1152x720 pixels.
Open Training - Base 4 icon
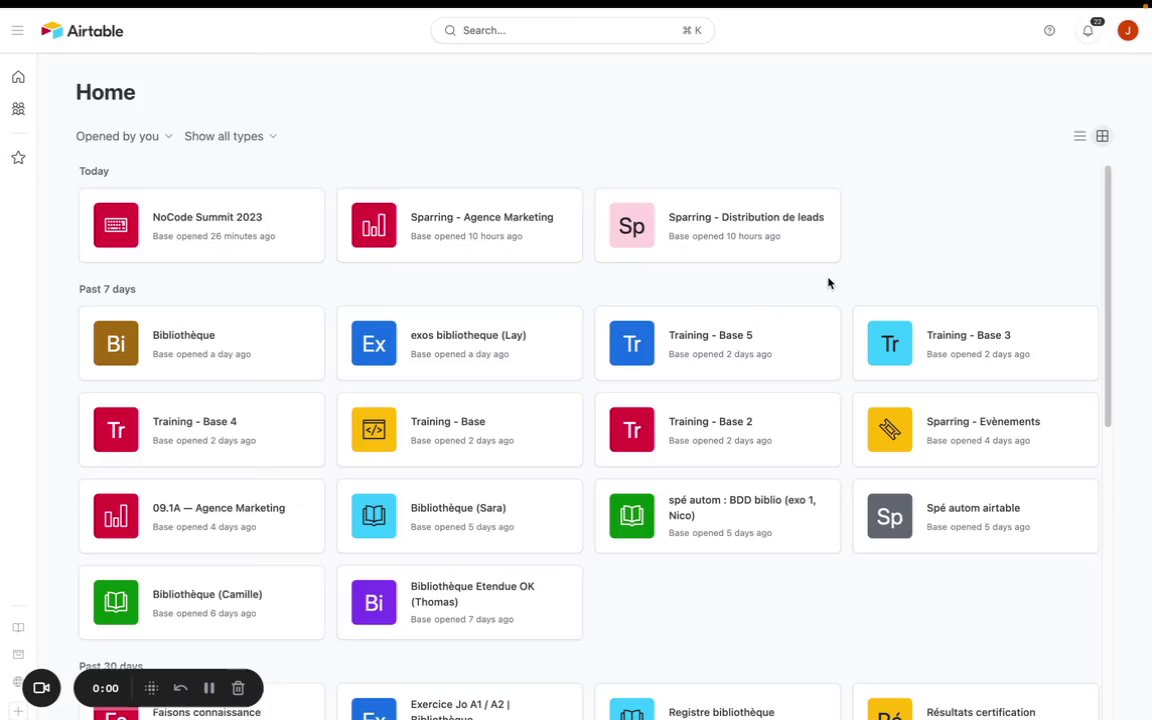coord(116,429)
